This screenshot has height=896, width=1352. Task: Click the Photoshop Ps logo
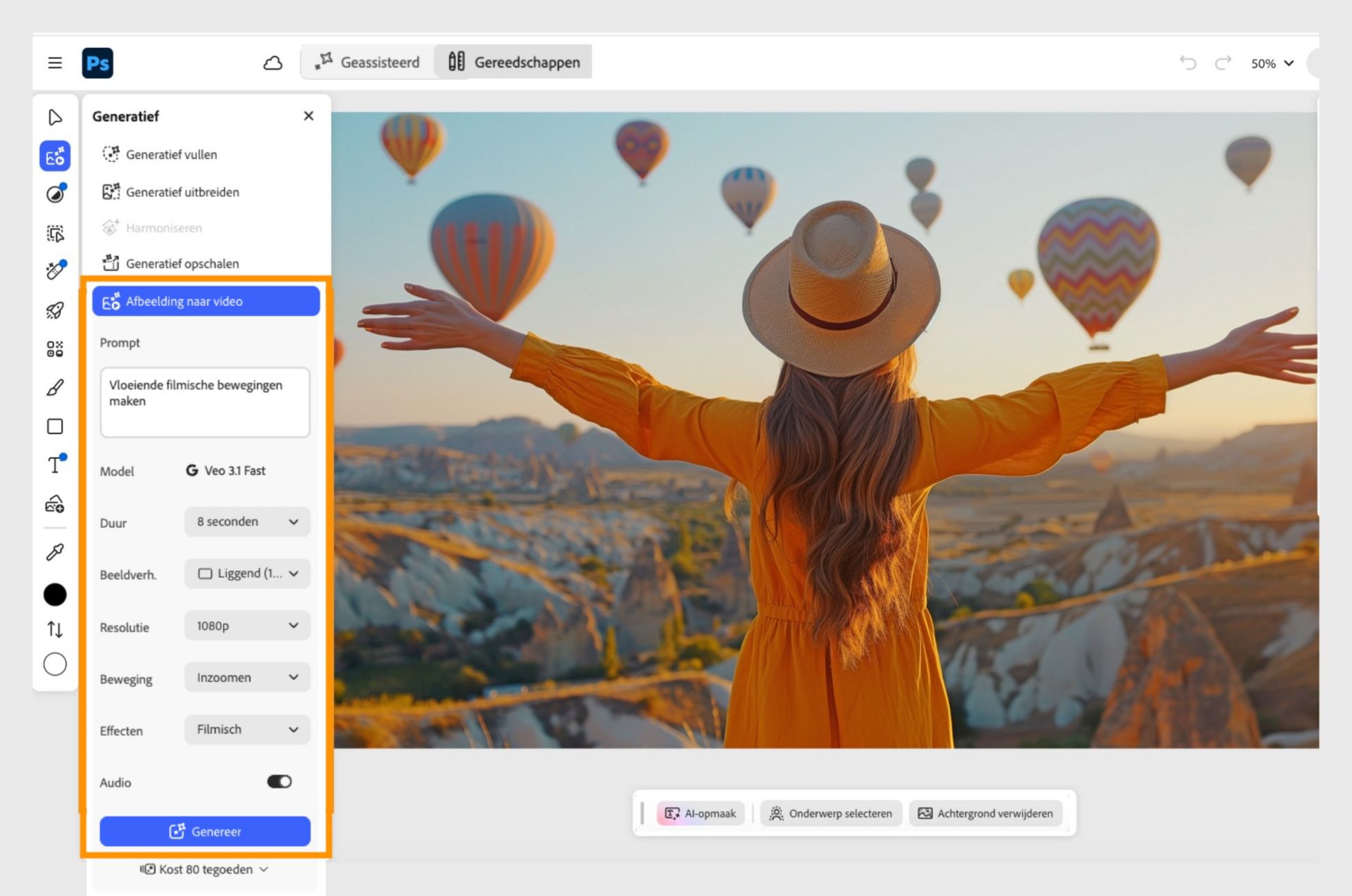point(97,63)
